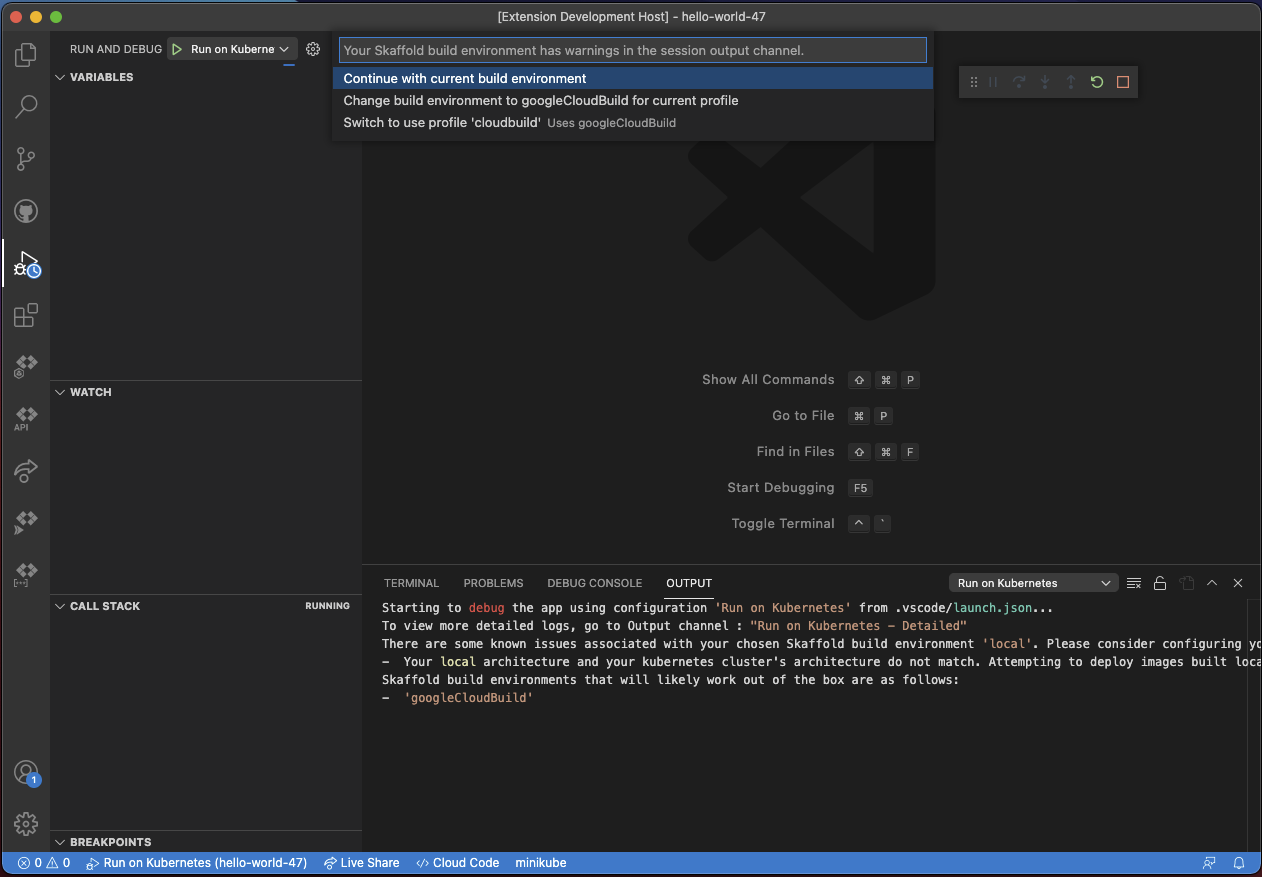Click Live Share in status bar
The height and width of the screenshot is (877, 1262).
(x=360, y=863)
